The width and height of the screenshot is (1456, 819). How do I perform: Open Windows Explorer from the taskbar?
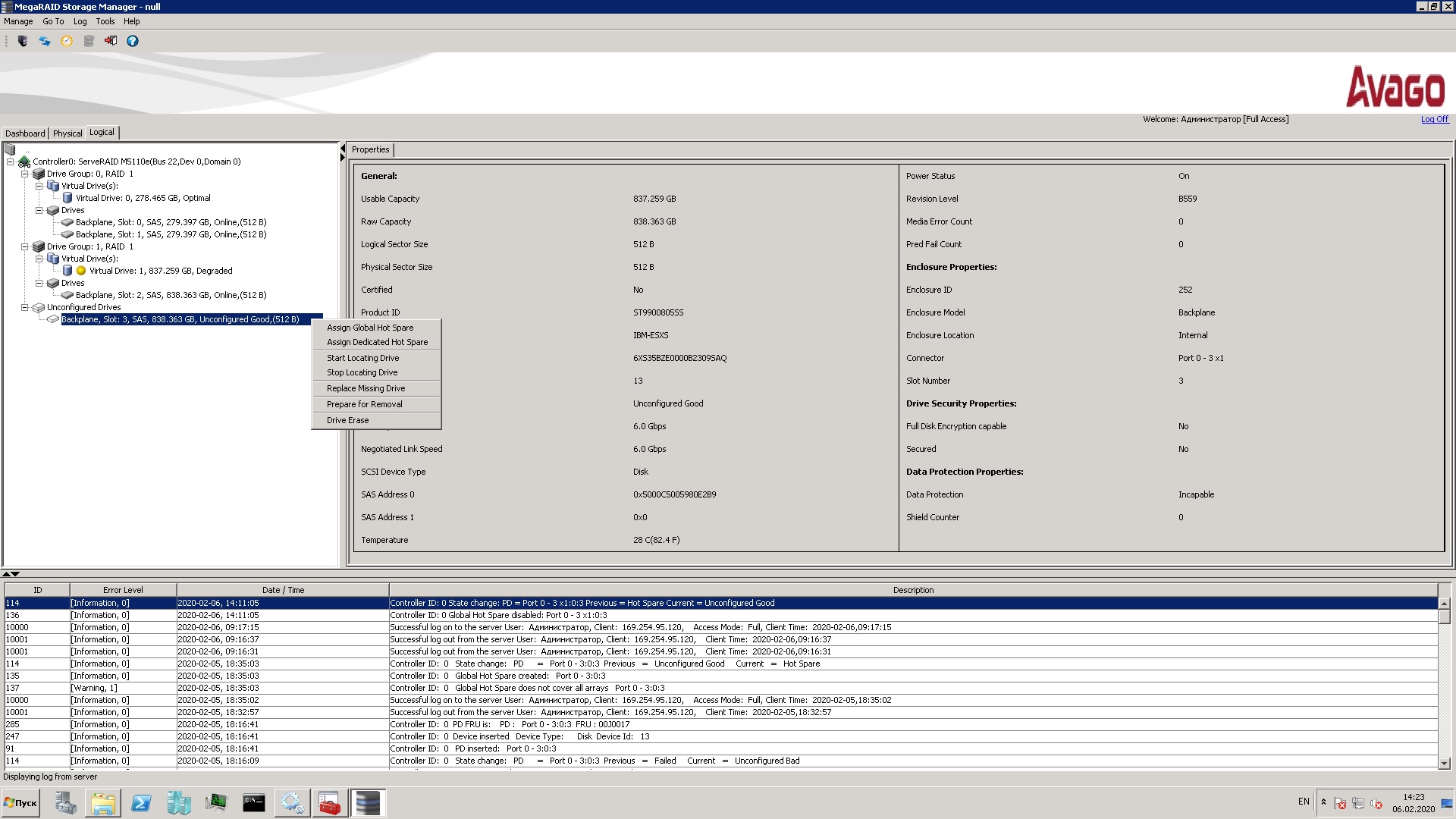103,803
